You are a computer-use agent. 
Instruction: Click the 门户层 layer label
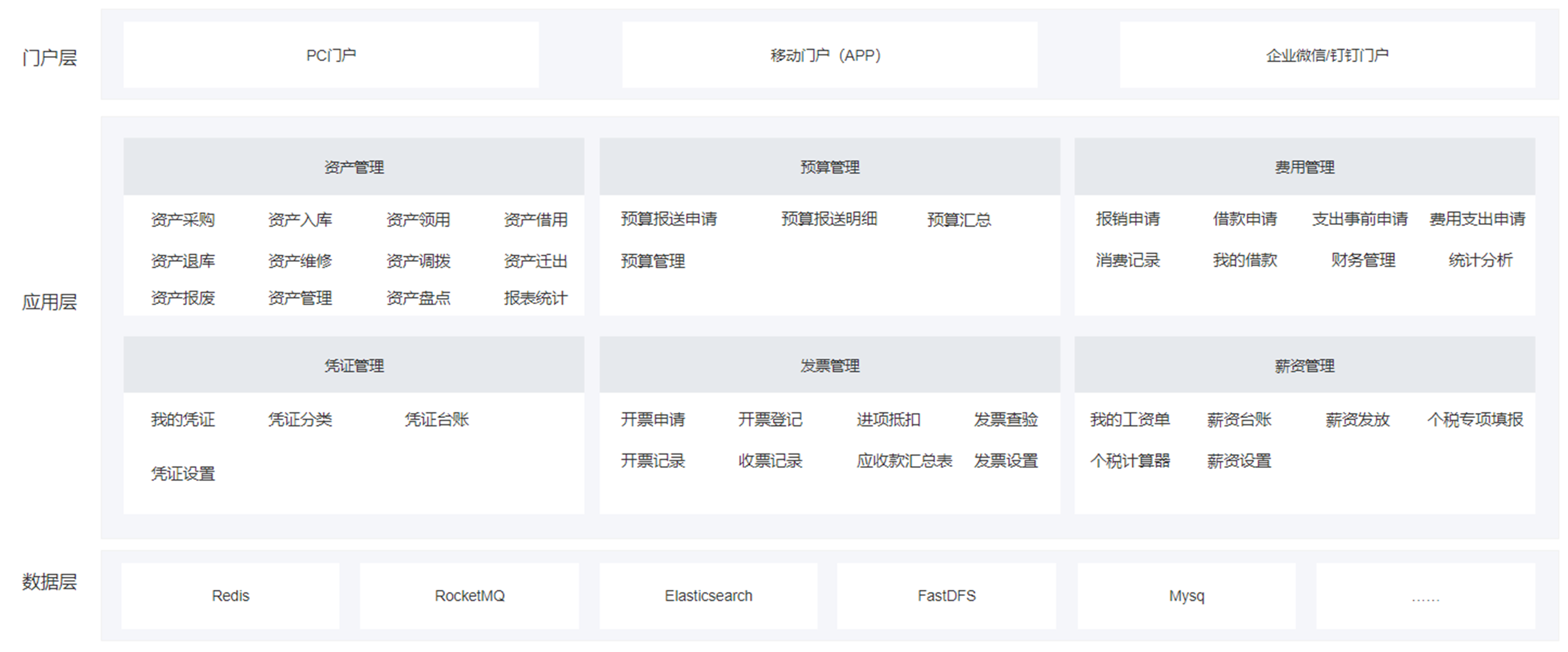click(x=49, y=58)
